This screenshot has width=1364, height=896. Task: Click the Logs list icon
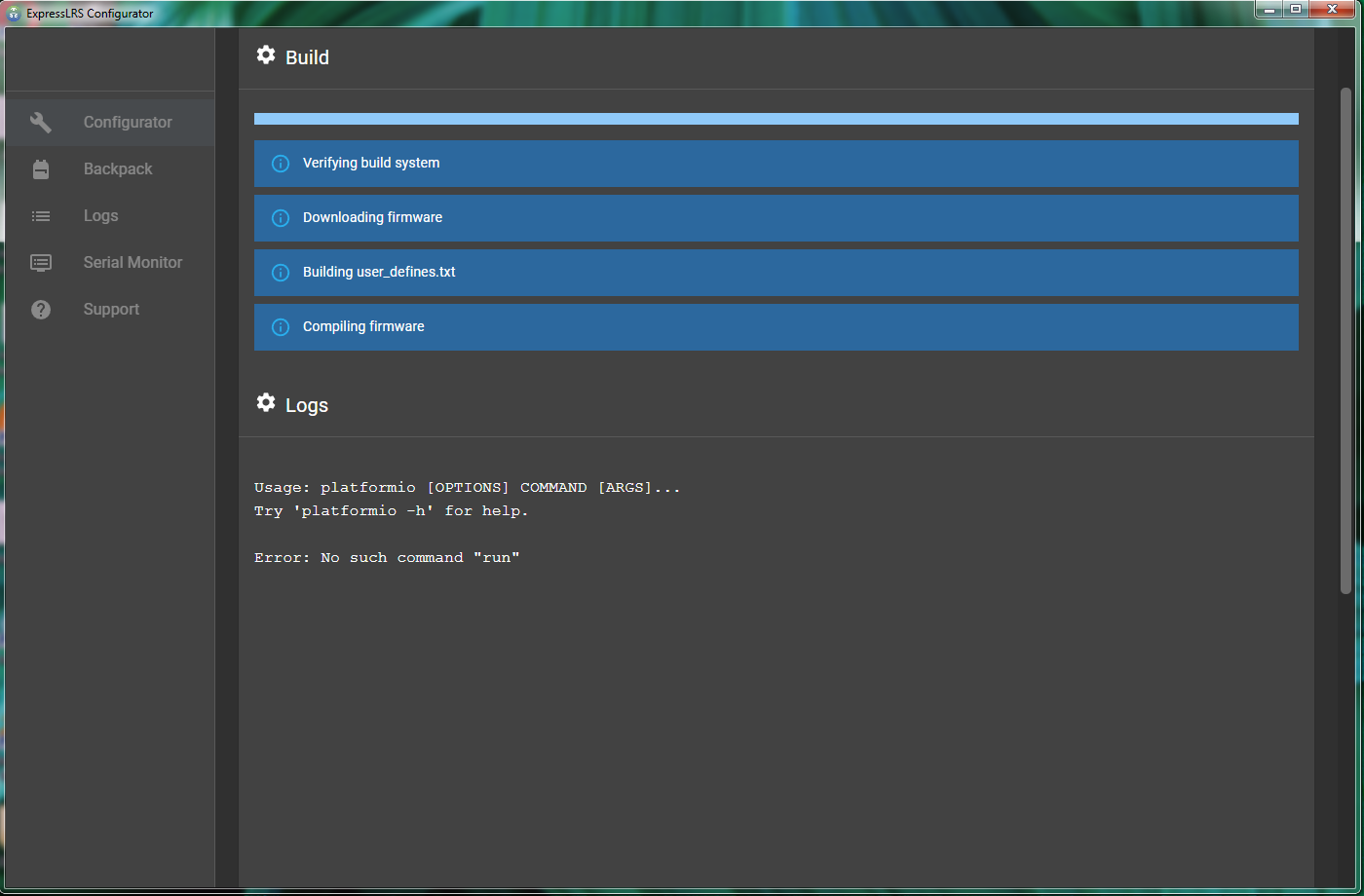click(41, 216)
